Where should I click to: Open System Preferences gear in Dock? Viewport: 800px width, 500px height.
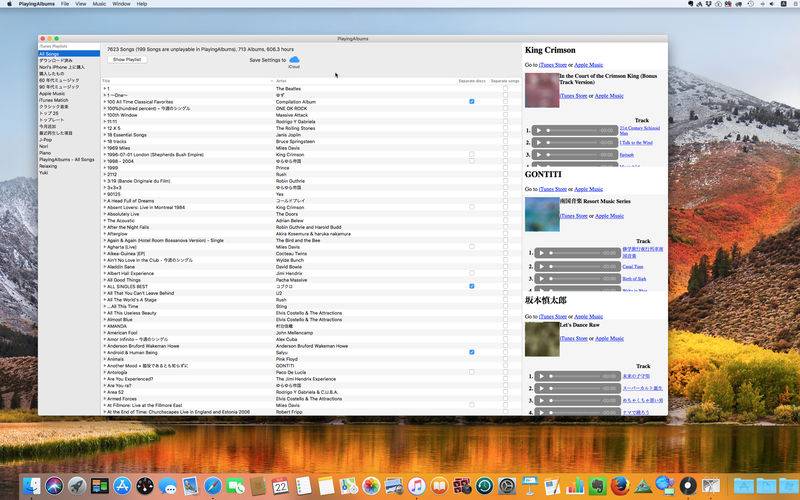click(x=507, y=486)
